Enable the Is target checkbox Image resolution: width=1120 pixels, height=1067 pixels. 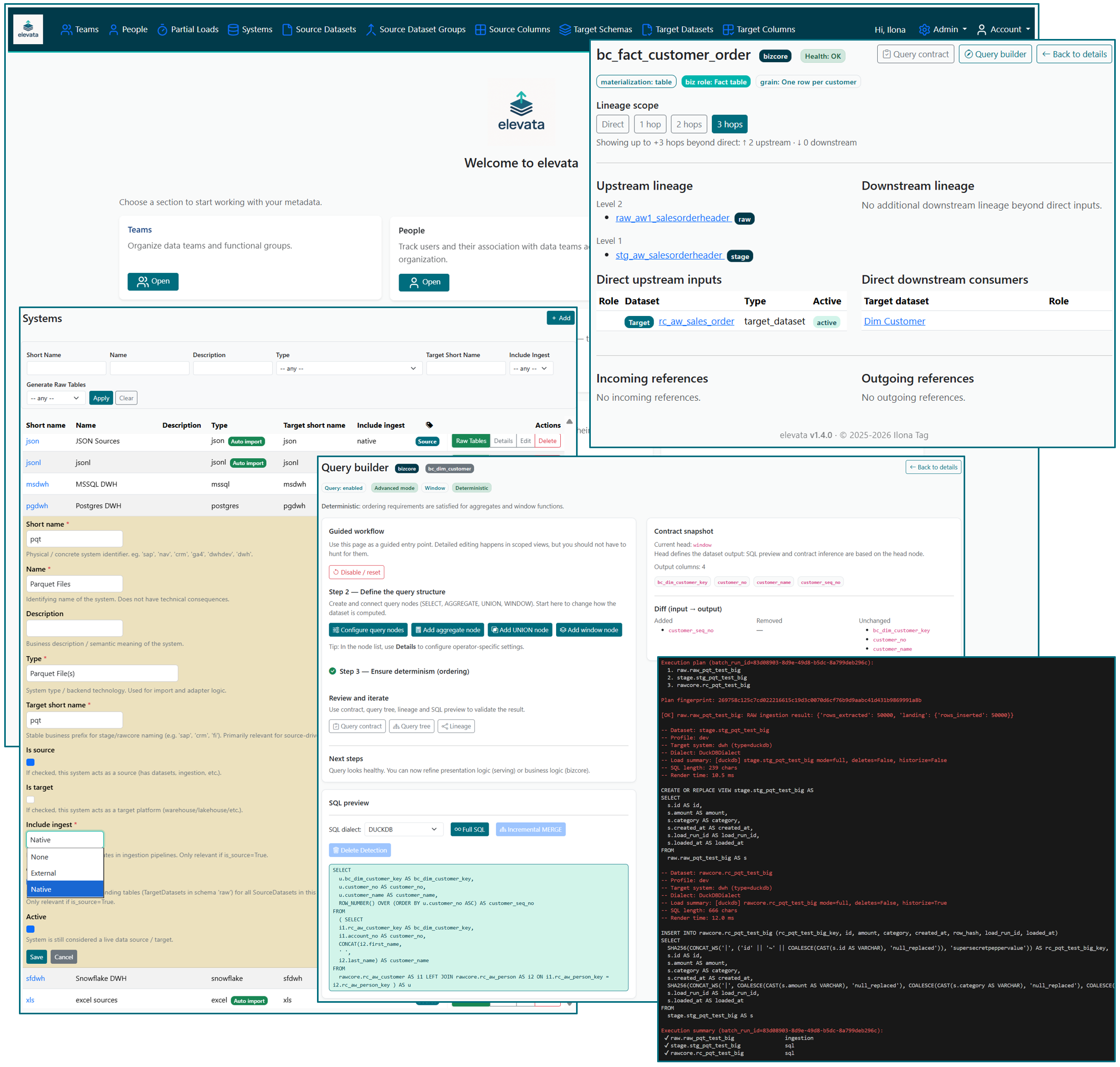pos(31,799)
